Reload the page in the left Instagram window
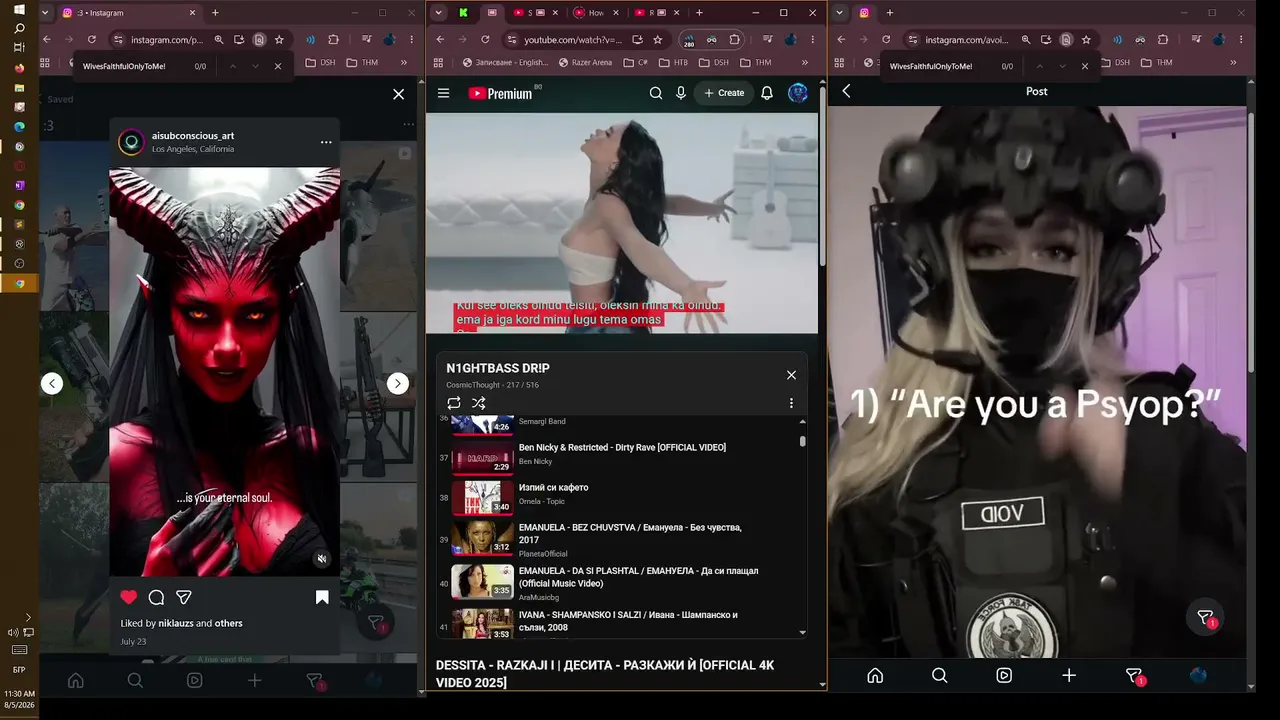 92,40
